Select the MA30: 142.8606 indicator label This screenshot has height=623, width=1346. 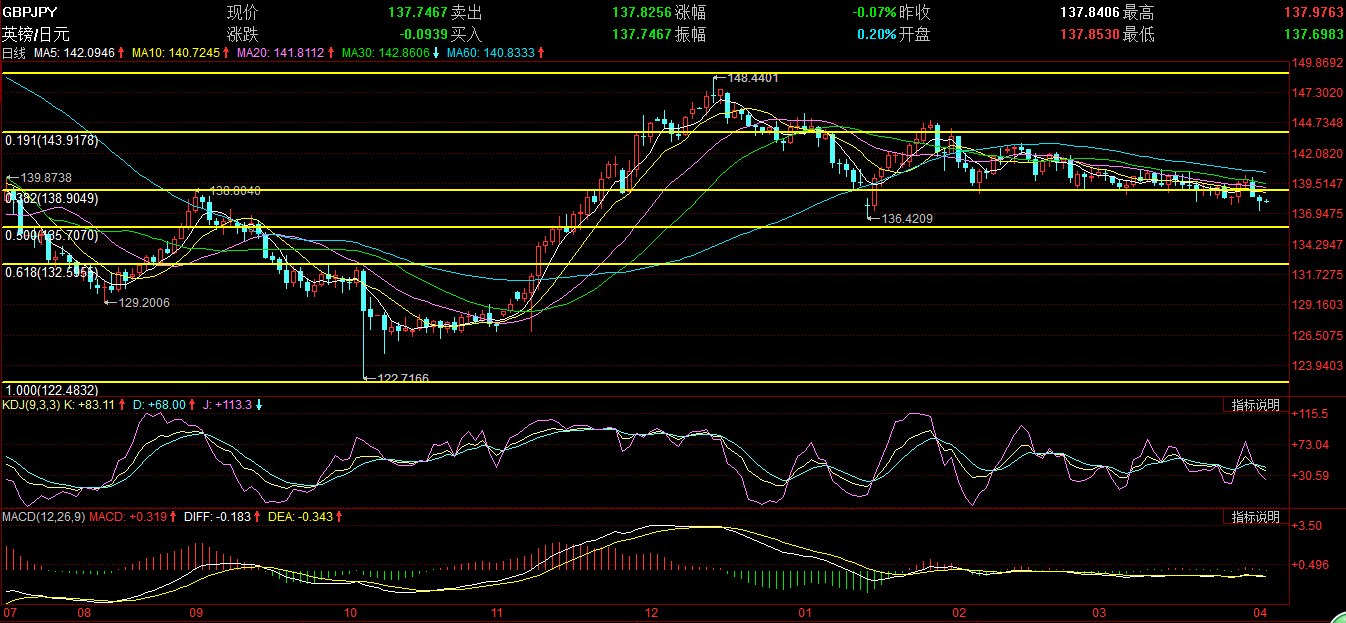[x=386, y=52]
